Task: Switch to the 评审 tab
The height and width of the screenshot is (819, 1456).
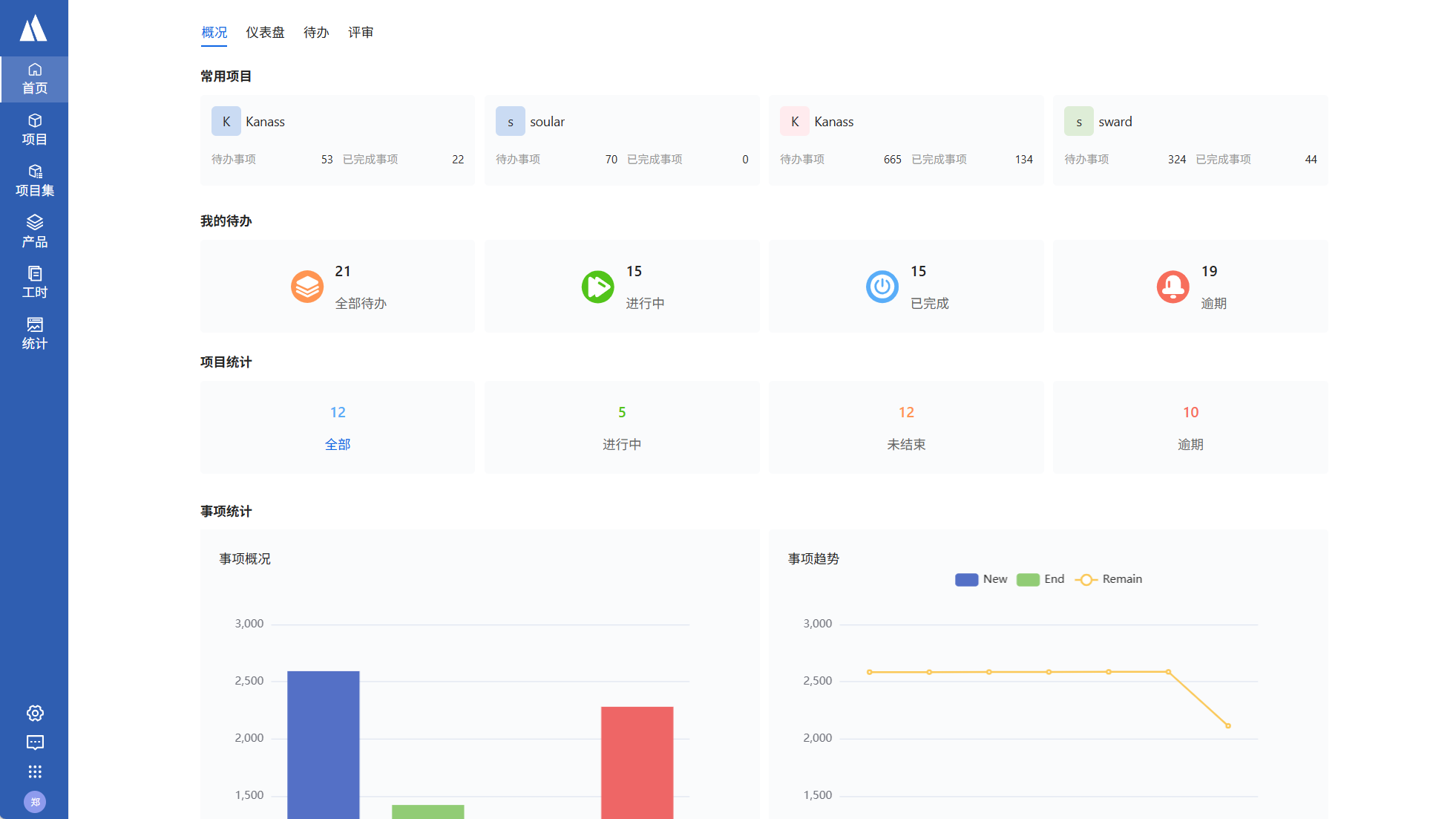Action: click(x=361, y=33)
